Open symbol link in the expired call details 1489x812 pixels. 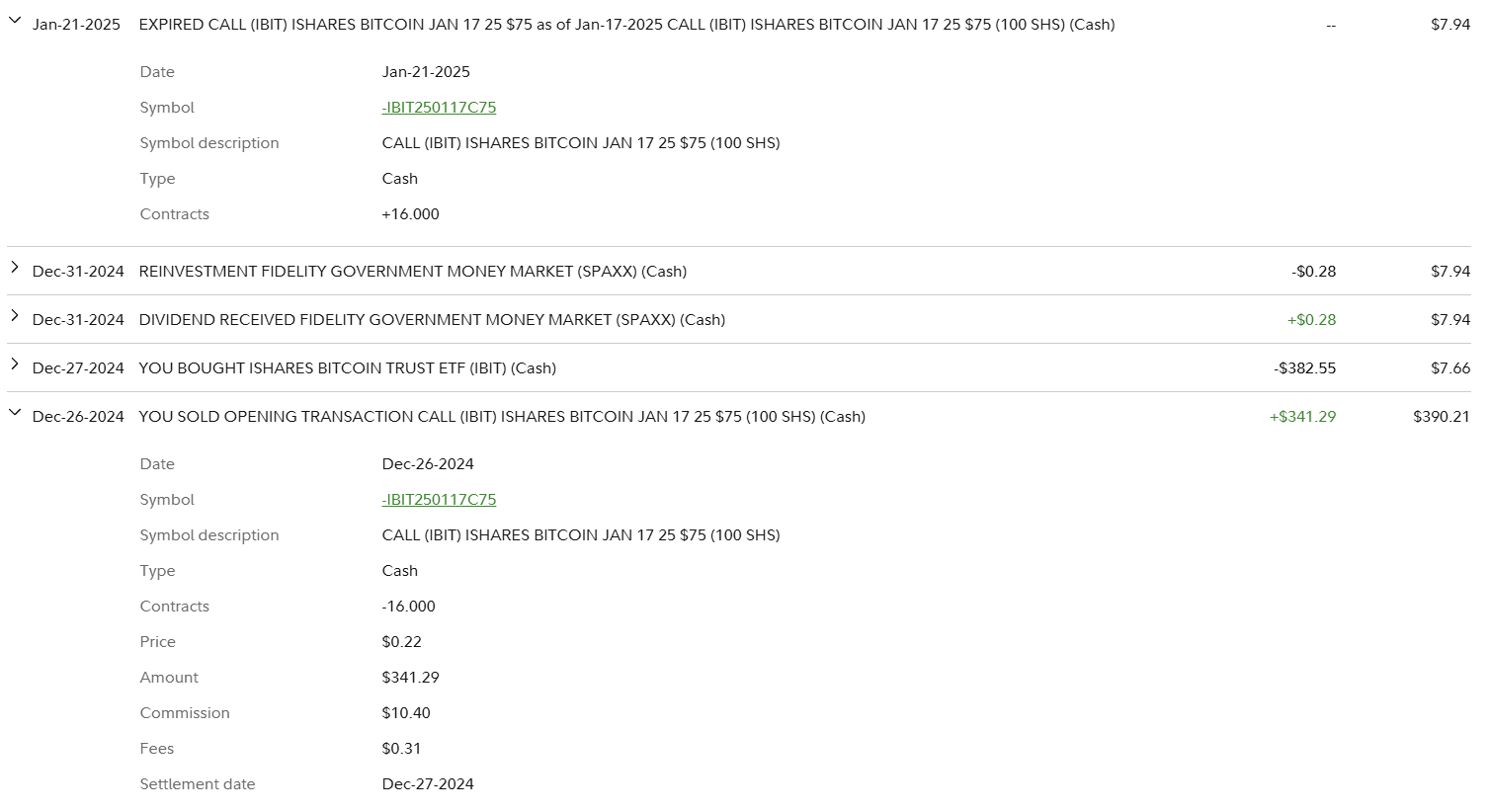[439, 108]
